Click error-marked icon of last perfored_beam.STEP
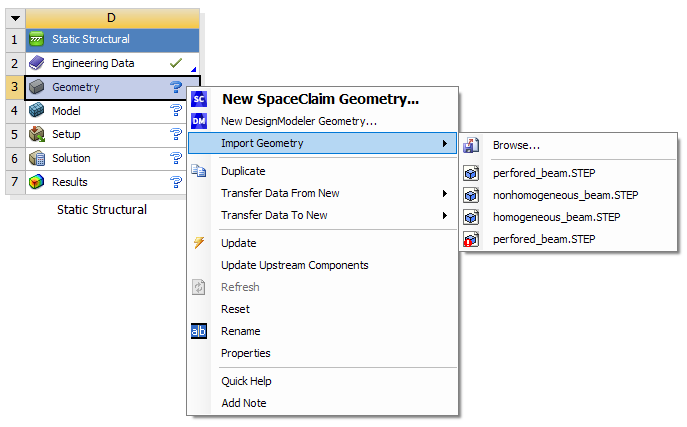687x427 pixels. coord(471,239)
